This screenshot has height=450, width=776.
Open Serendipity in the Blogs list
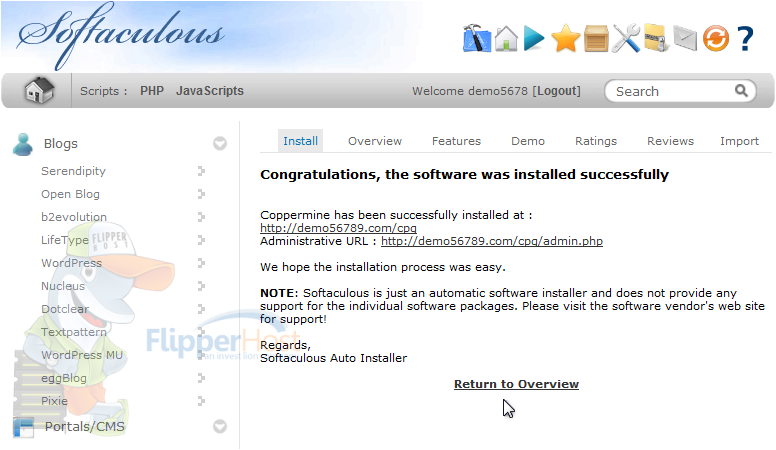coord(73,171)
